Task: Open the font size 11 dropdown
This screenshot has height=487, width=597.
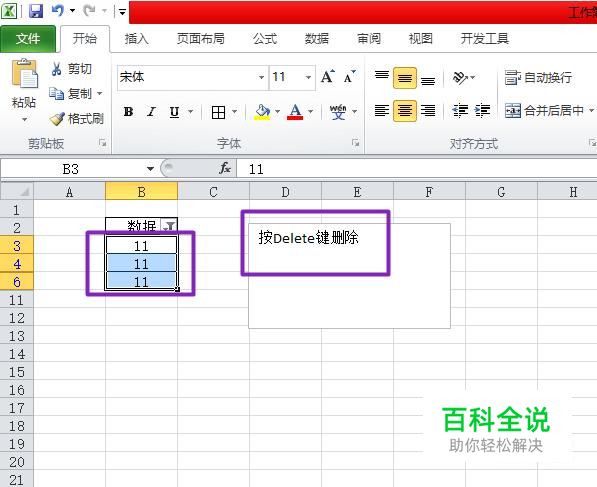Action: tap(308, 77)
